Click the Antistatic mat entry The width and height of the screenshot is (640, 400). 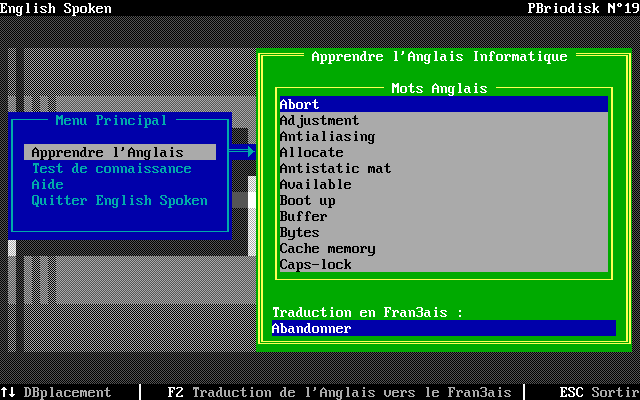tap(444, 168)
